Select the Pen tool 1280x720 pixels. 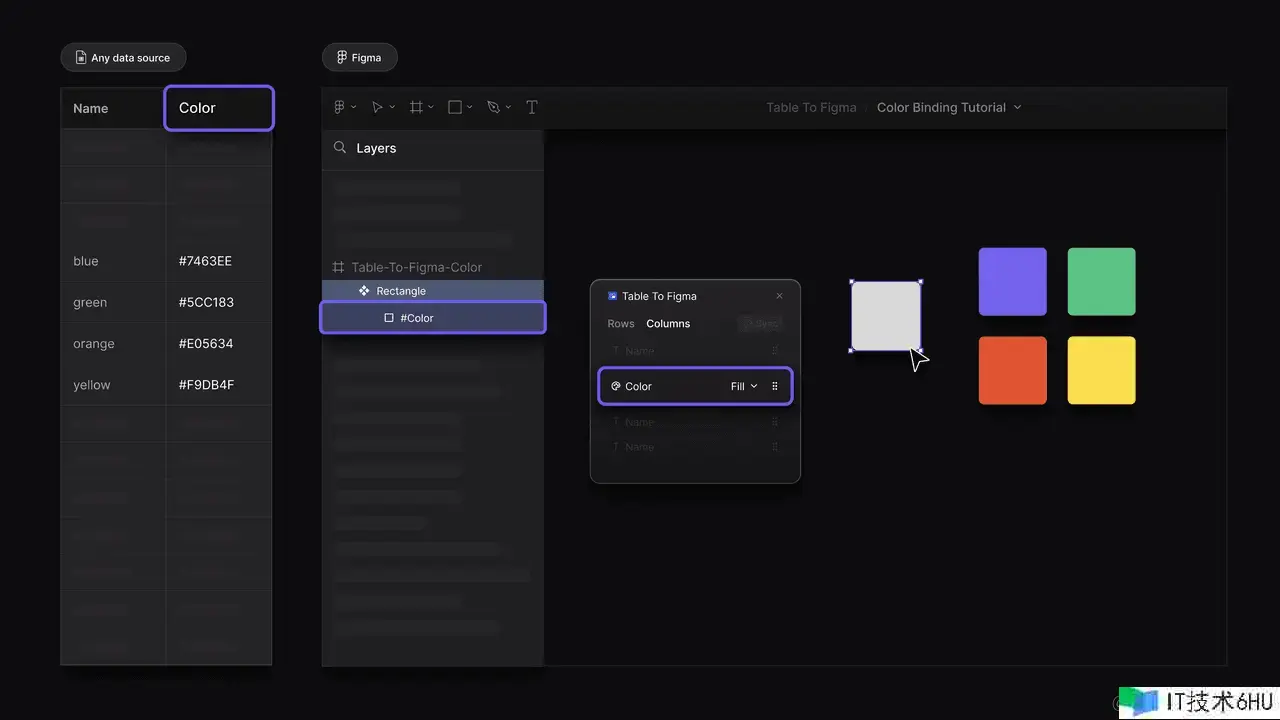pyautogui.click(x=493, y=107)
